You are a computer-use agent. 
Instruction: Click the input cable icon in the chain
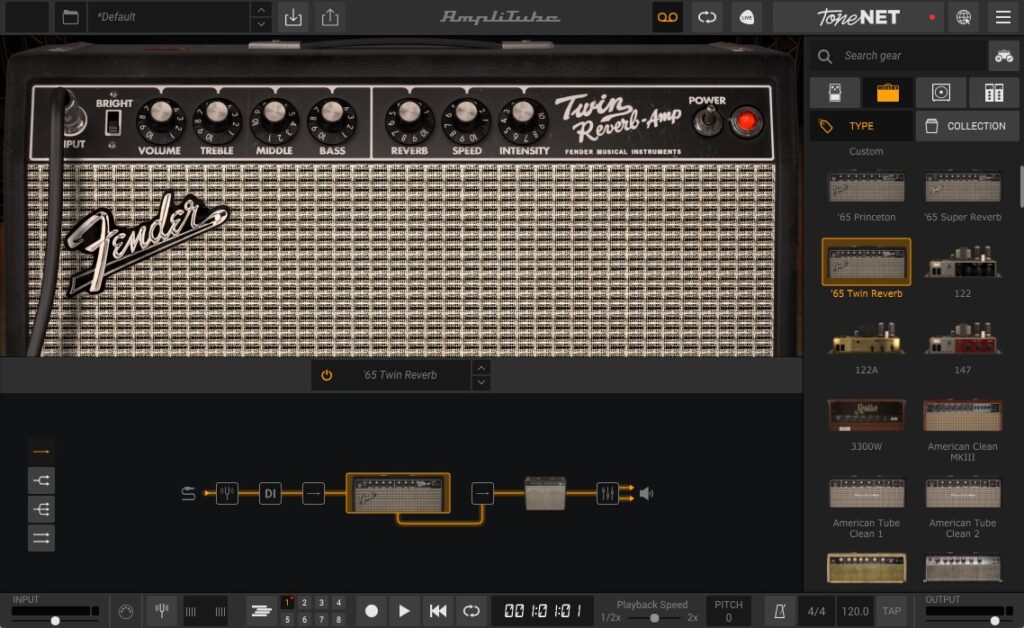pos(188,493)
